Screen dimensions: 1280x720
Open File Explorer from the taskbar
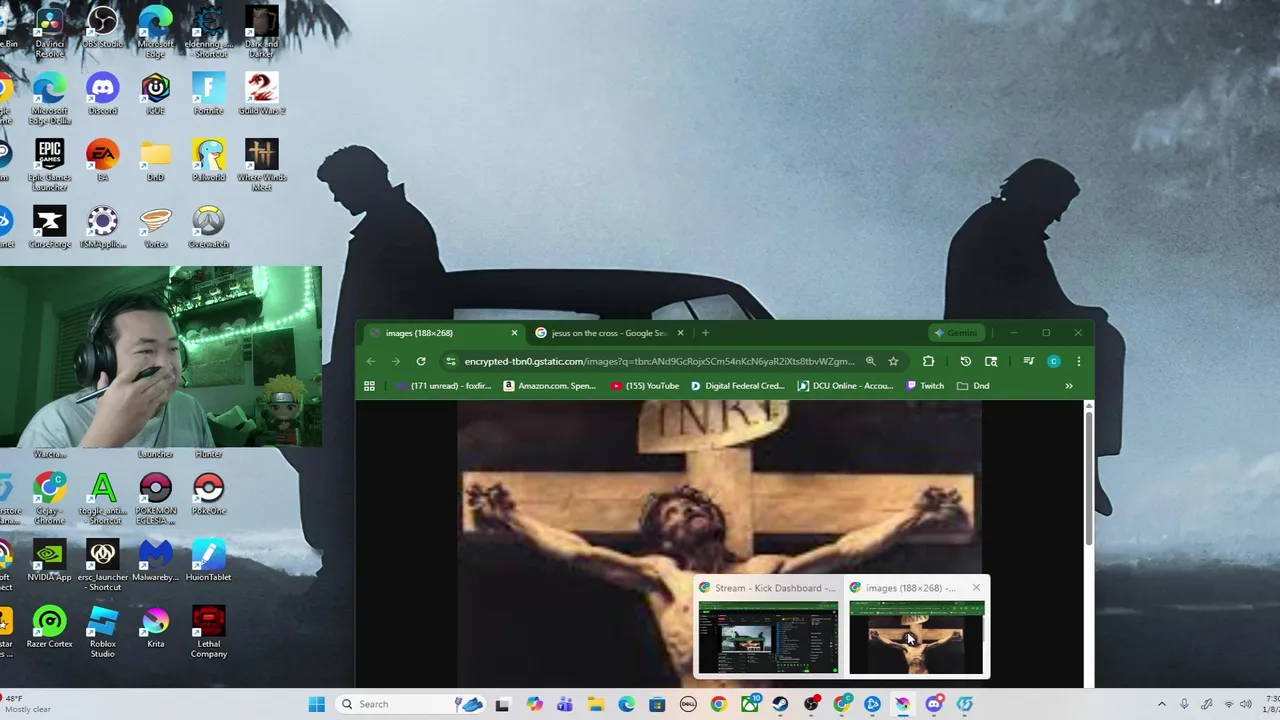(595, 704)
